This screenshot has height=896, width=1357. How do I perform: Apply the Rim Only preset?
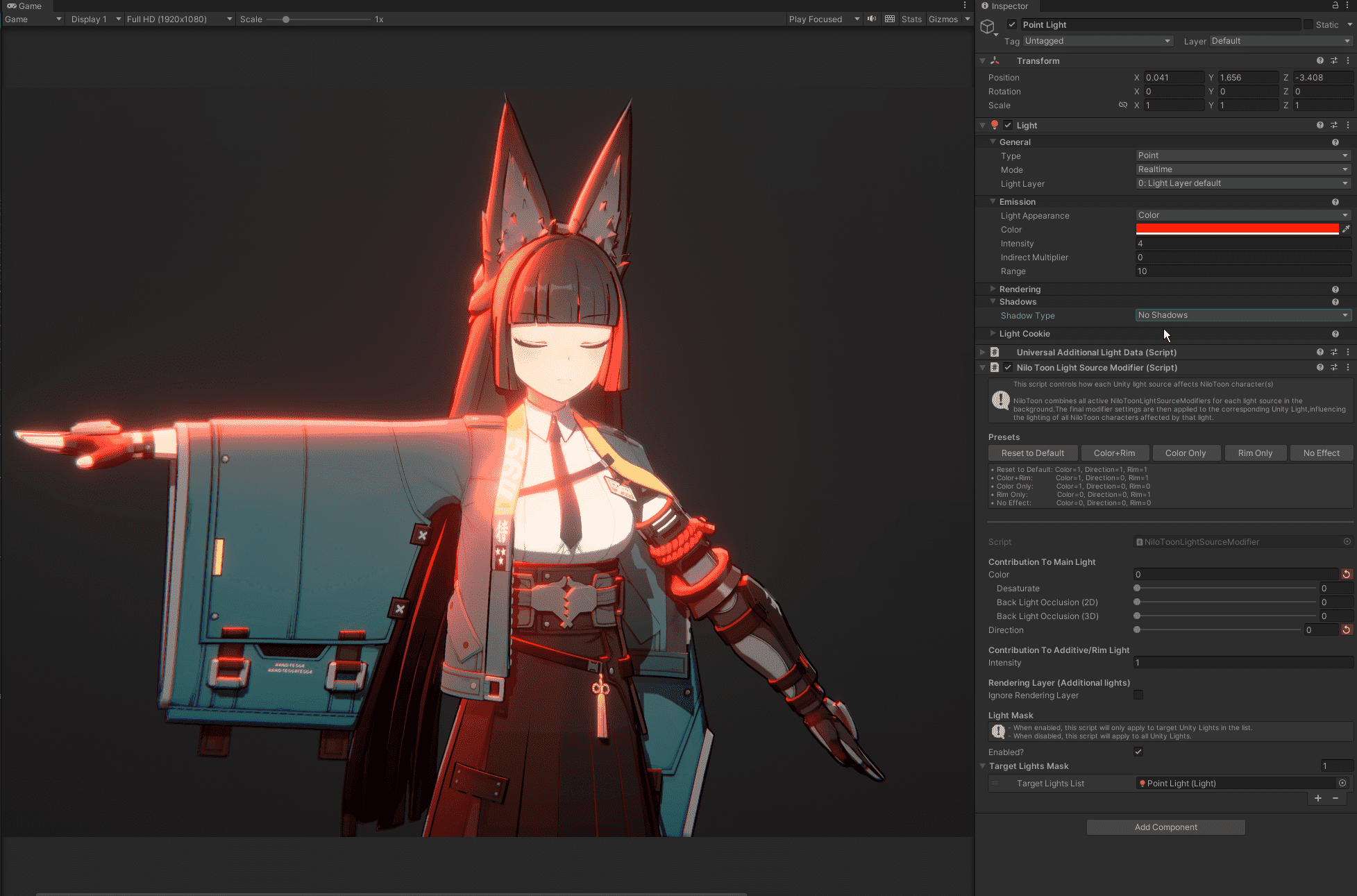(x=1256, y=453)
